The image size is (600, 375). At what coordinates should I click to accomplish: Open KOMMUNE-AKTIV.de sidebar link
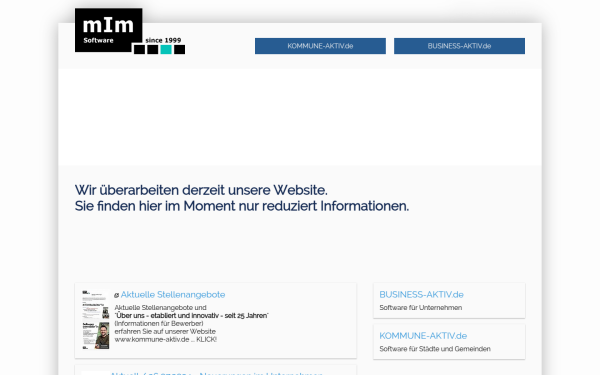(423, 336)
